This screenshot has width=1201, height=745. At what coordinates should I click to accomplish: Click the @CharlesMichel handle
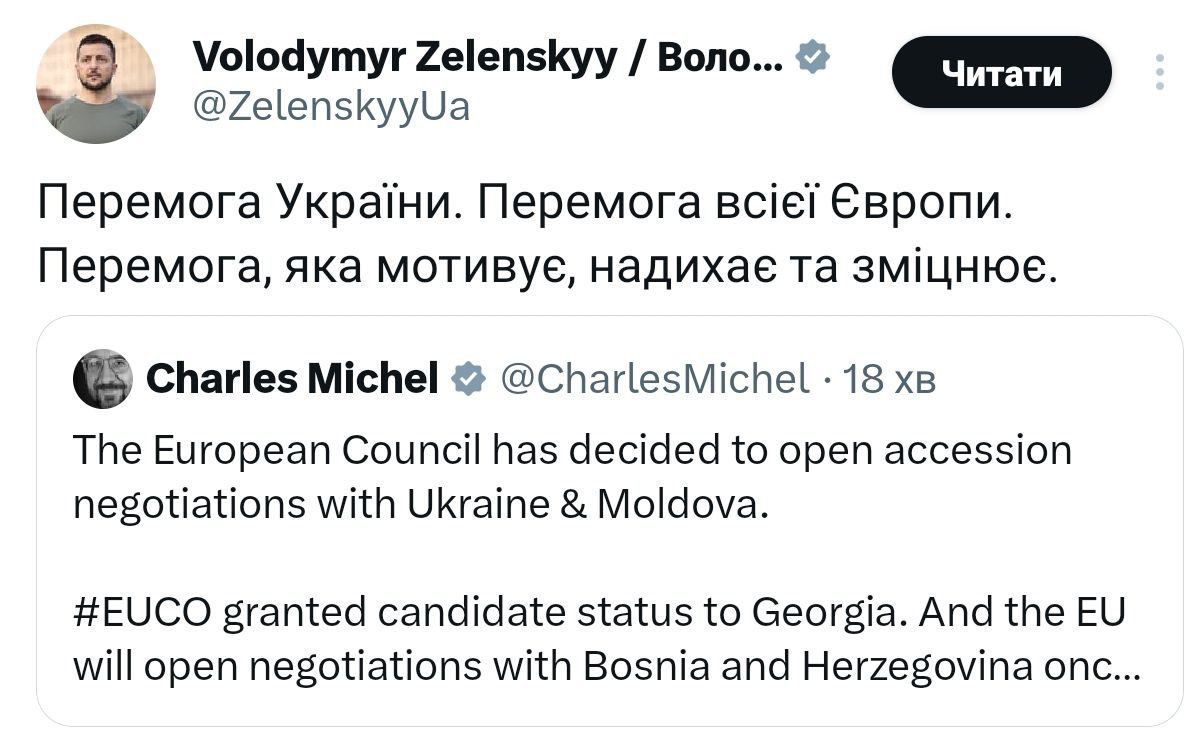tap(653, 379)
